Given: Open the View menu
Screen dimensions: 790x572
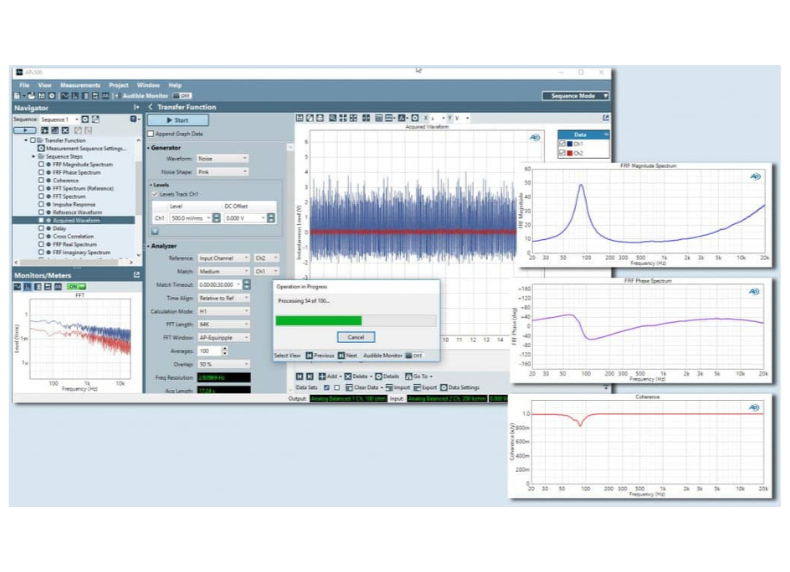Looking at the screenshot, I should coord(44,85).
